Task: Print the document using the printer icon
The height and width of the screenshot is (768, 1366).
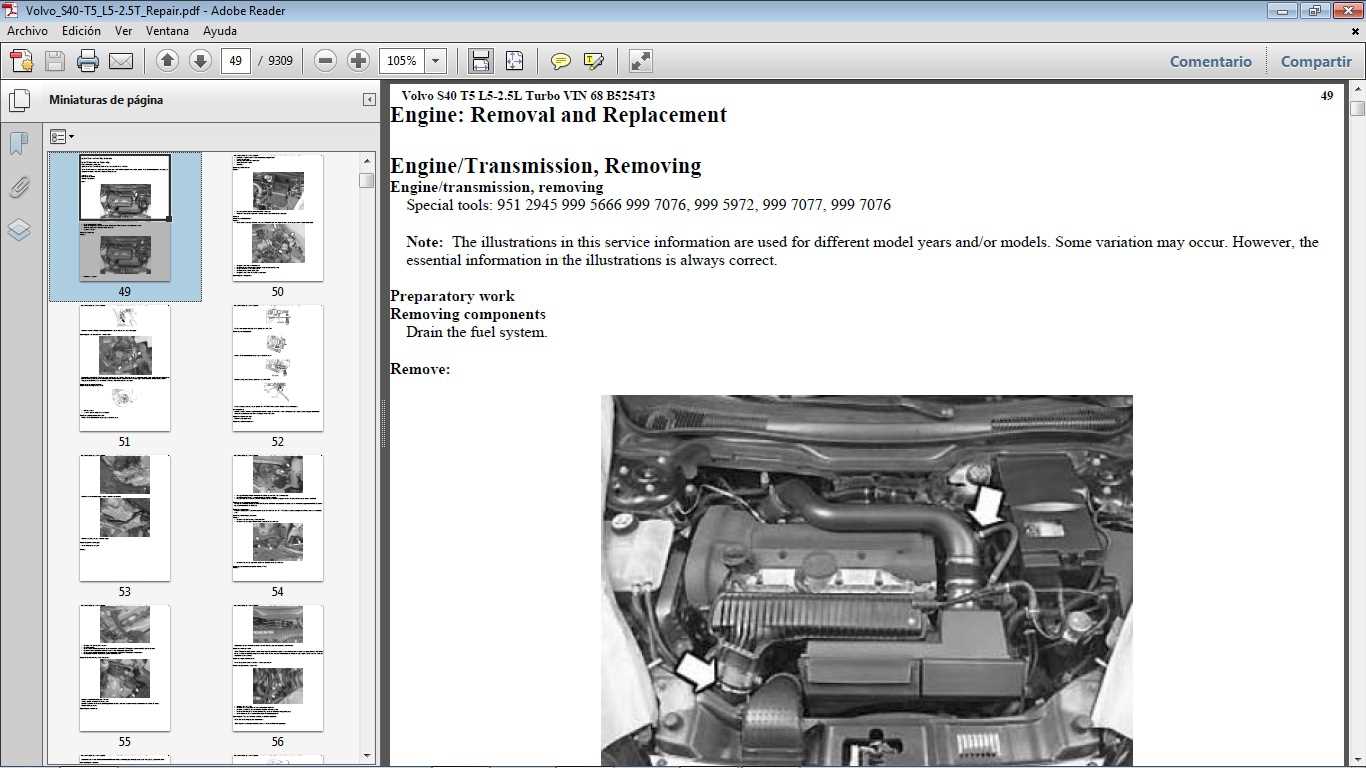Action: pos(88,61)
